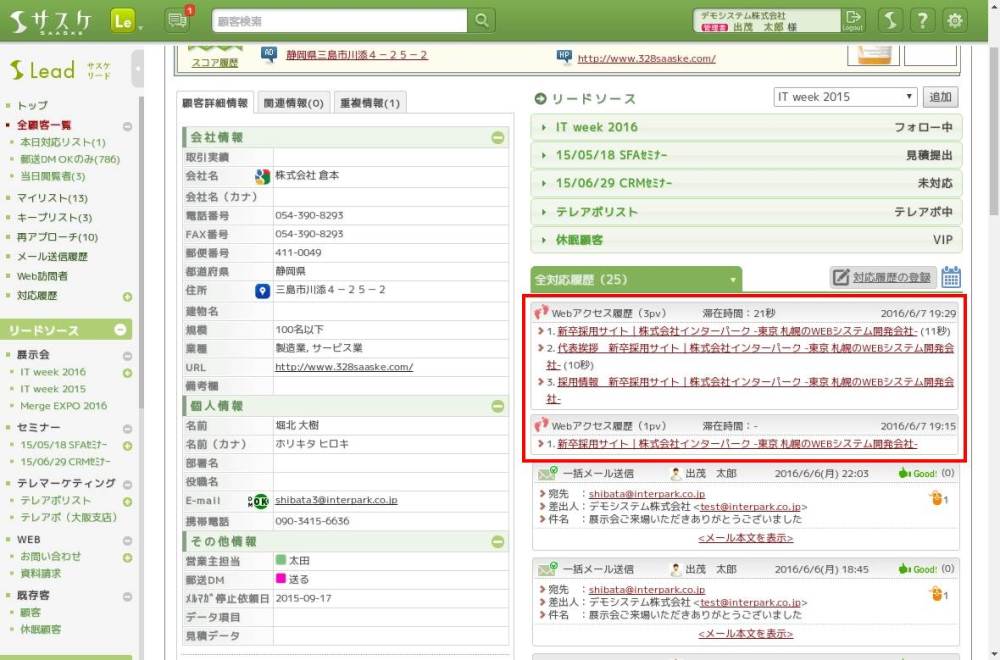Open the IT week 2015 dropdown
The image size is (1000, 660).
point(845,97)
